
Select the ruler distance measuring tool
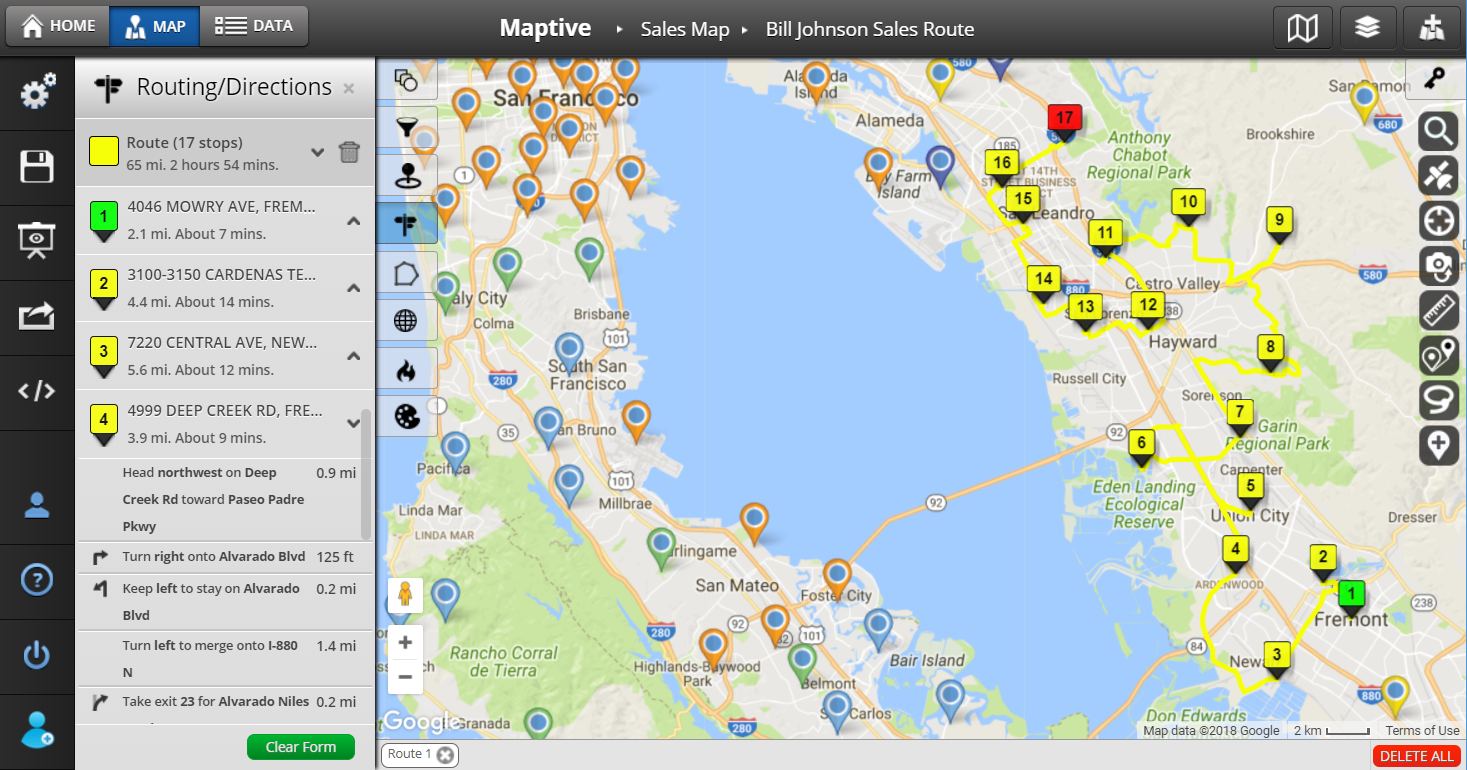tap(1439, 310)
